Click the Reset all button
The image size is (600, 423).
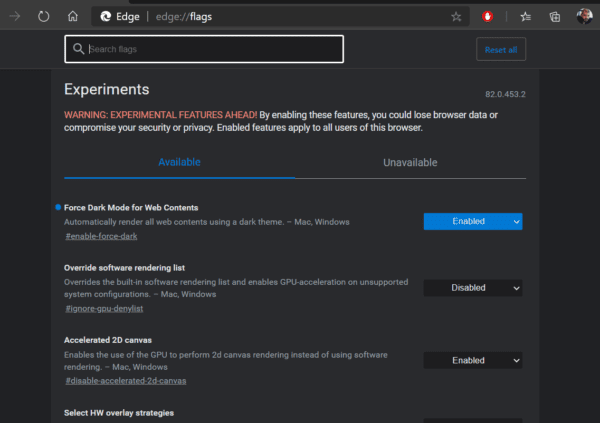tap(501, 49)
